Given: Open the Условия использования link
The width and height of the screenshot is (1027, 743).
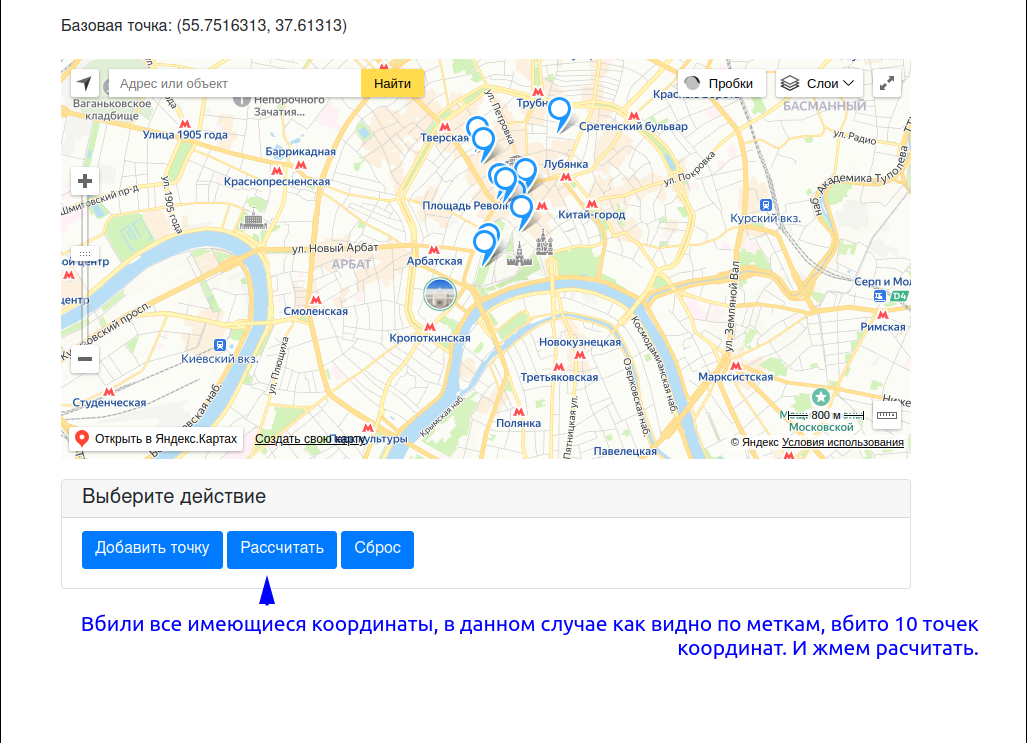Looking at the screenshot, I should tap(843, 443).
